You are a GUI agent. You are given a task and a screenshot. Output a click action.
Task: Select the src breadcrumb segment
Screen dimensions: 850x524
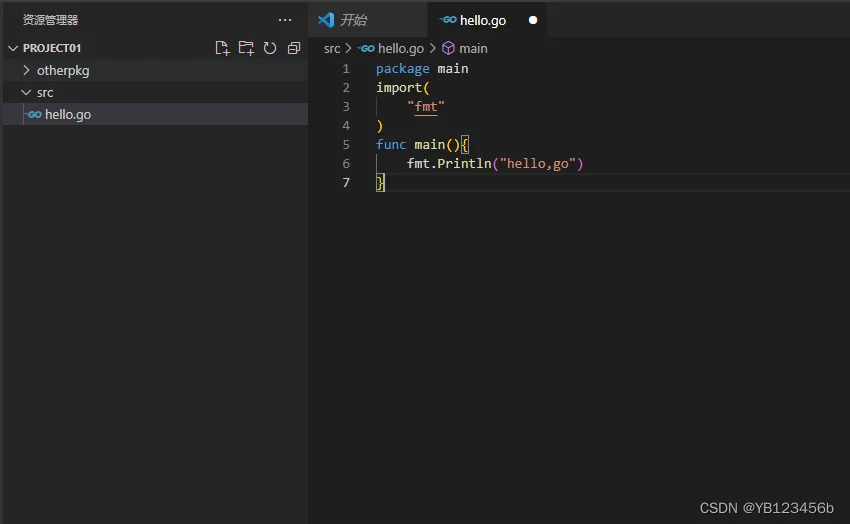coord(332,48)
